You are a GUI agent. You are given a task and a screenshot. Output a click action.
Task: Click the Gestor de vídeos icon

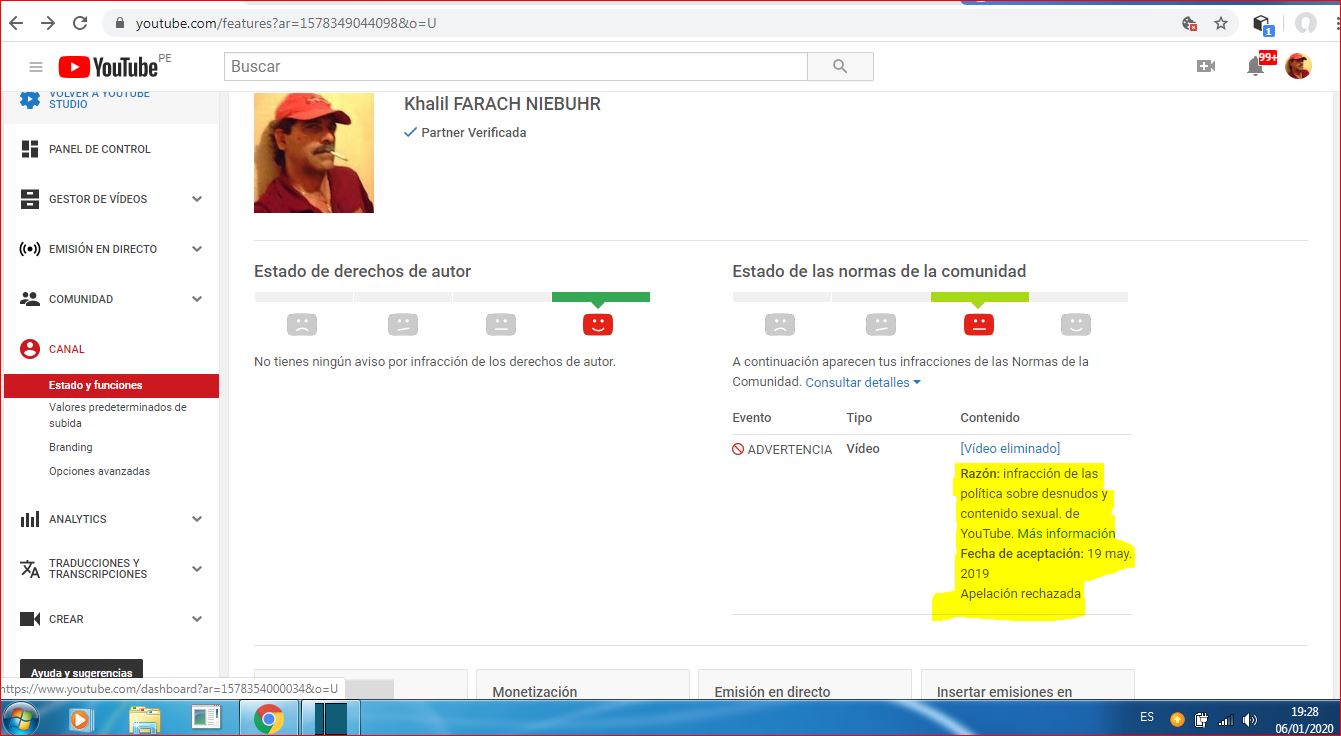tap(30, 199)
